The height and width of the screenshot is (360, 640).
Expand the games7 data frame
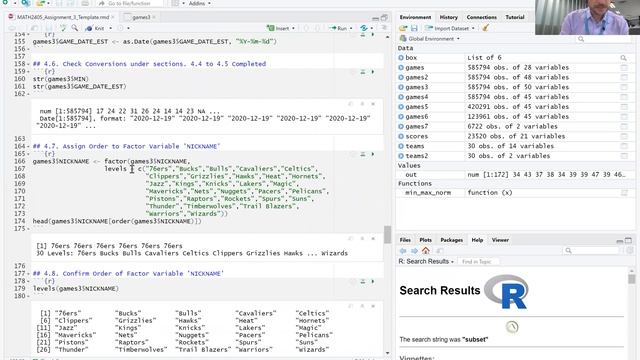click(x=401, y=127)
